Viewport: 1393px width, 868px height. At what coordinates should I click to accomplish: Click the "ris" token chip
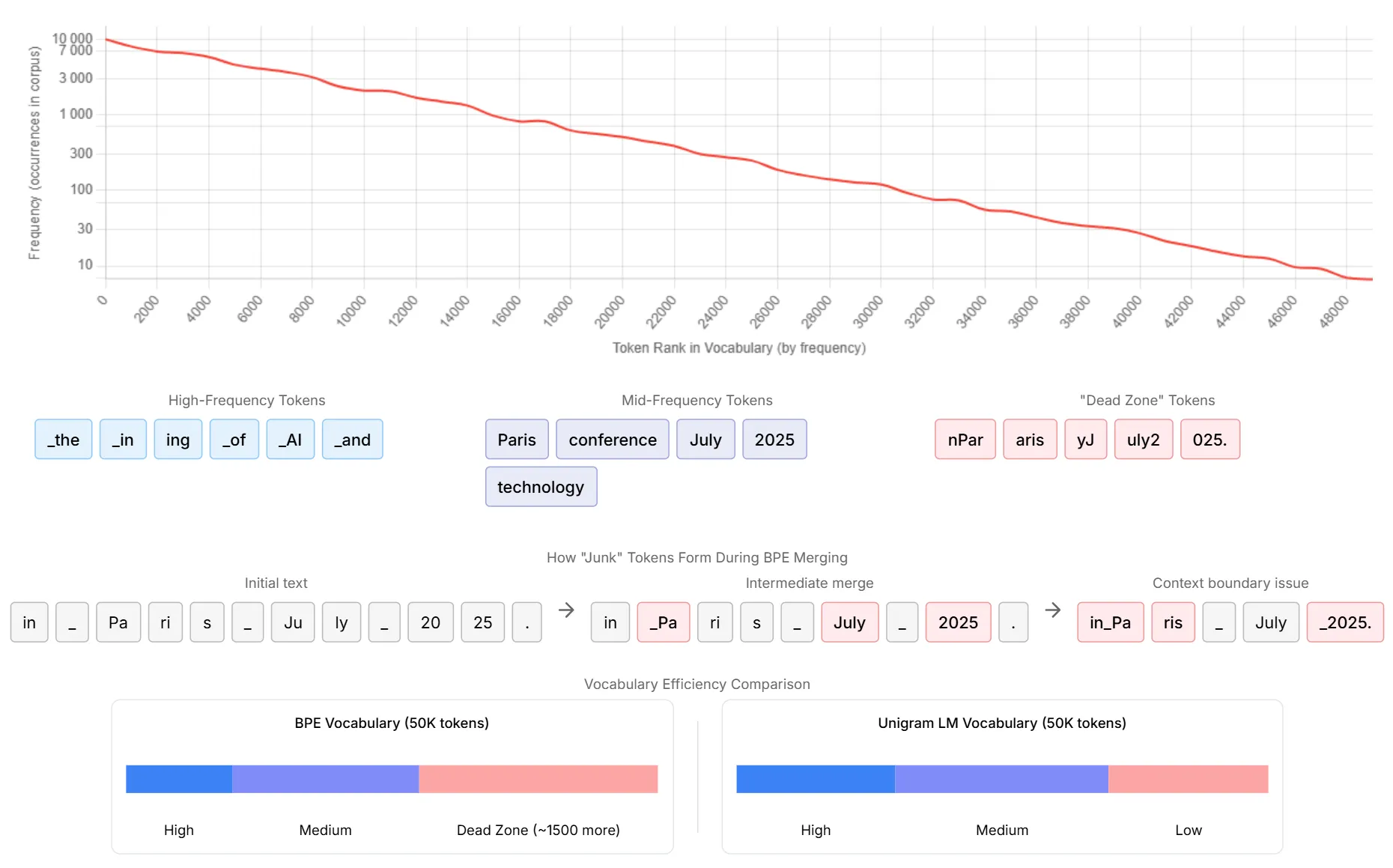click(x=1173, y=622)
